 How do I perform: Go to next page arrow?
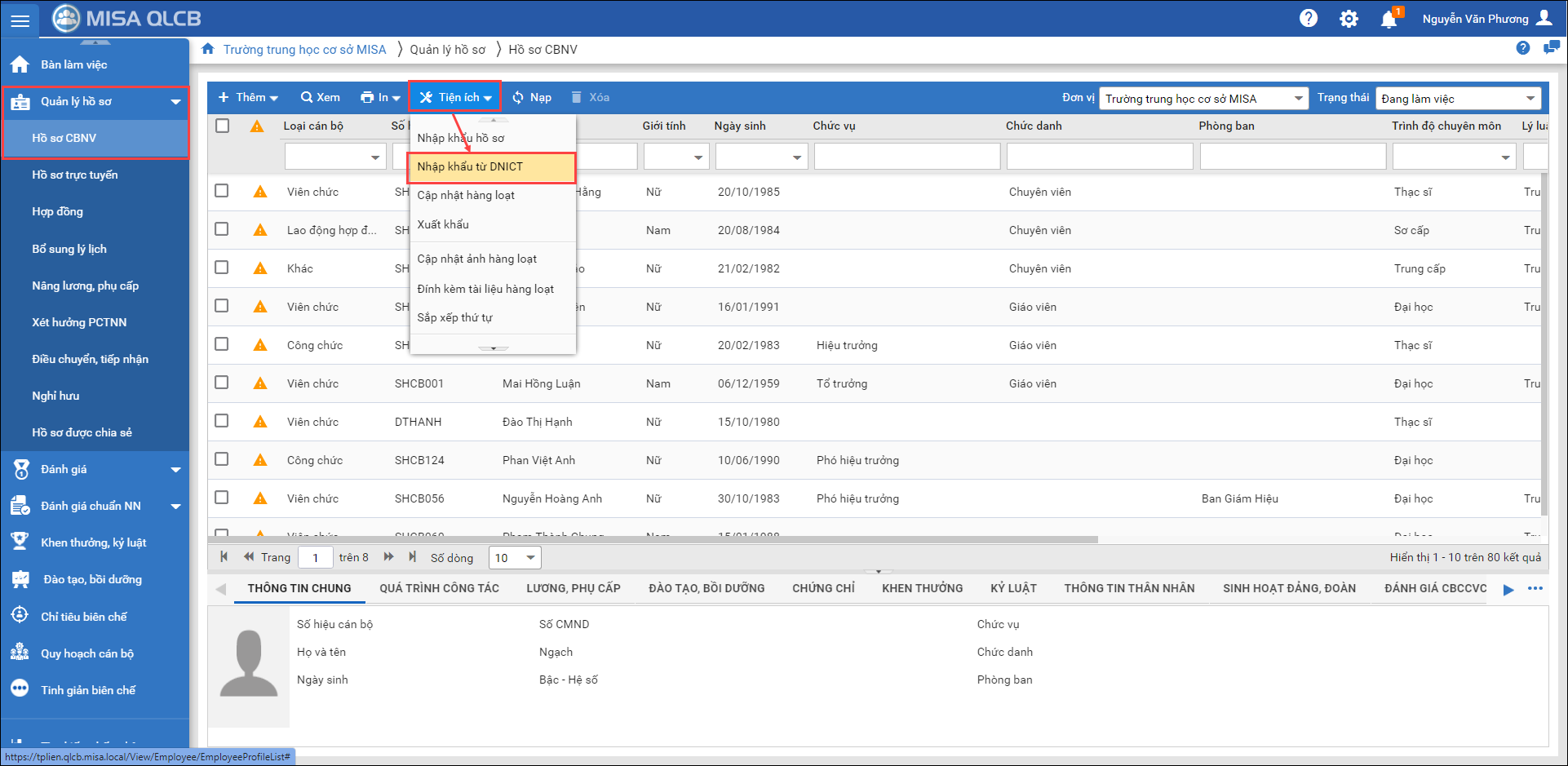(389, 557)
